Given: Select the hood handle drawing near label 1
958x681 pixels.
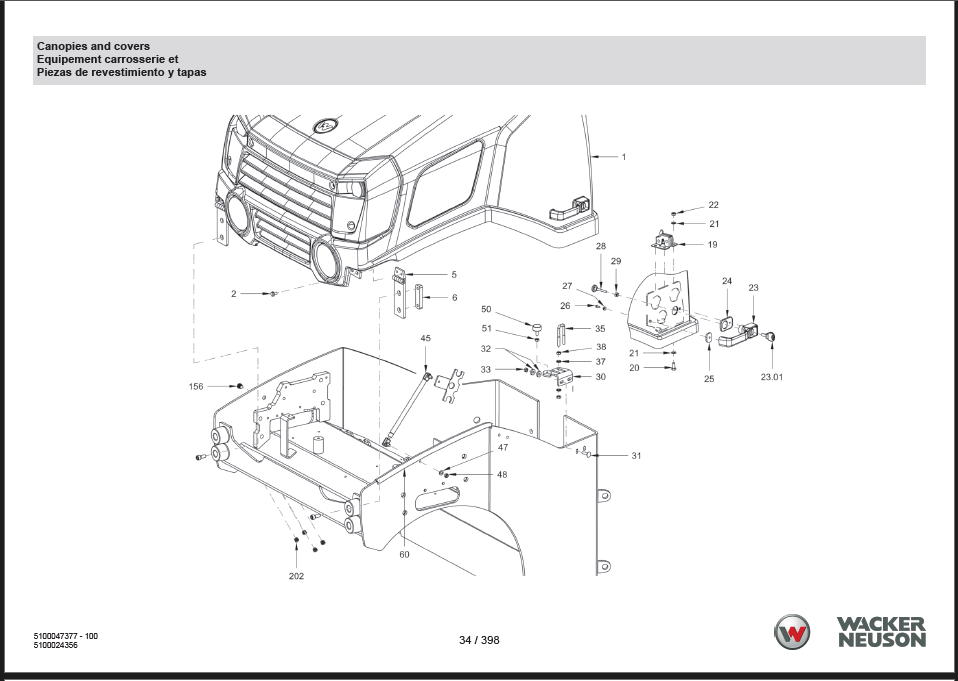Looking at the screenshot, I should (566, 206).
